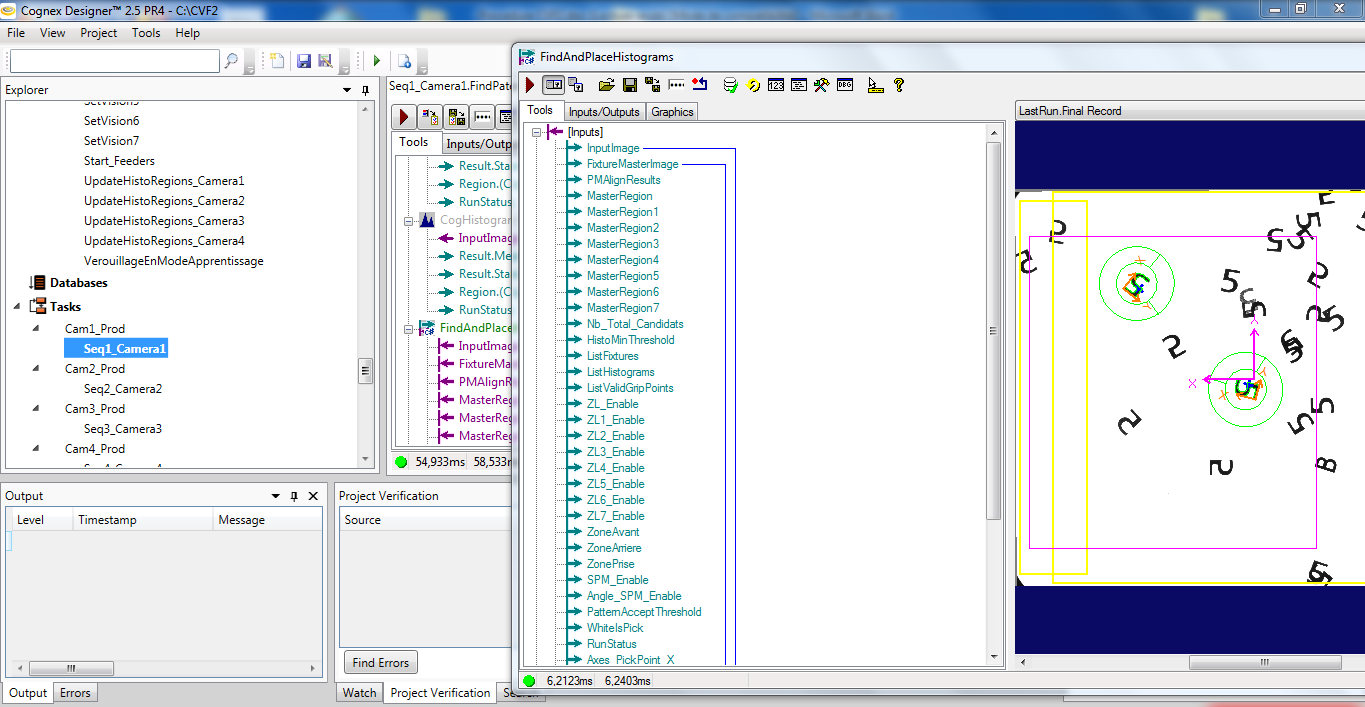Collapse the Cam2_Prod node in Explorer
This screenshot has height=707, width=1365.
[37, 369]
